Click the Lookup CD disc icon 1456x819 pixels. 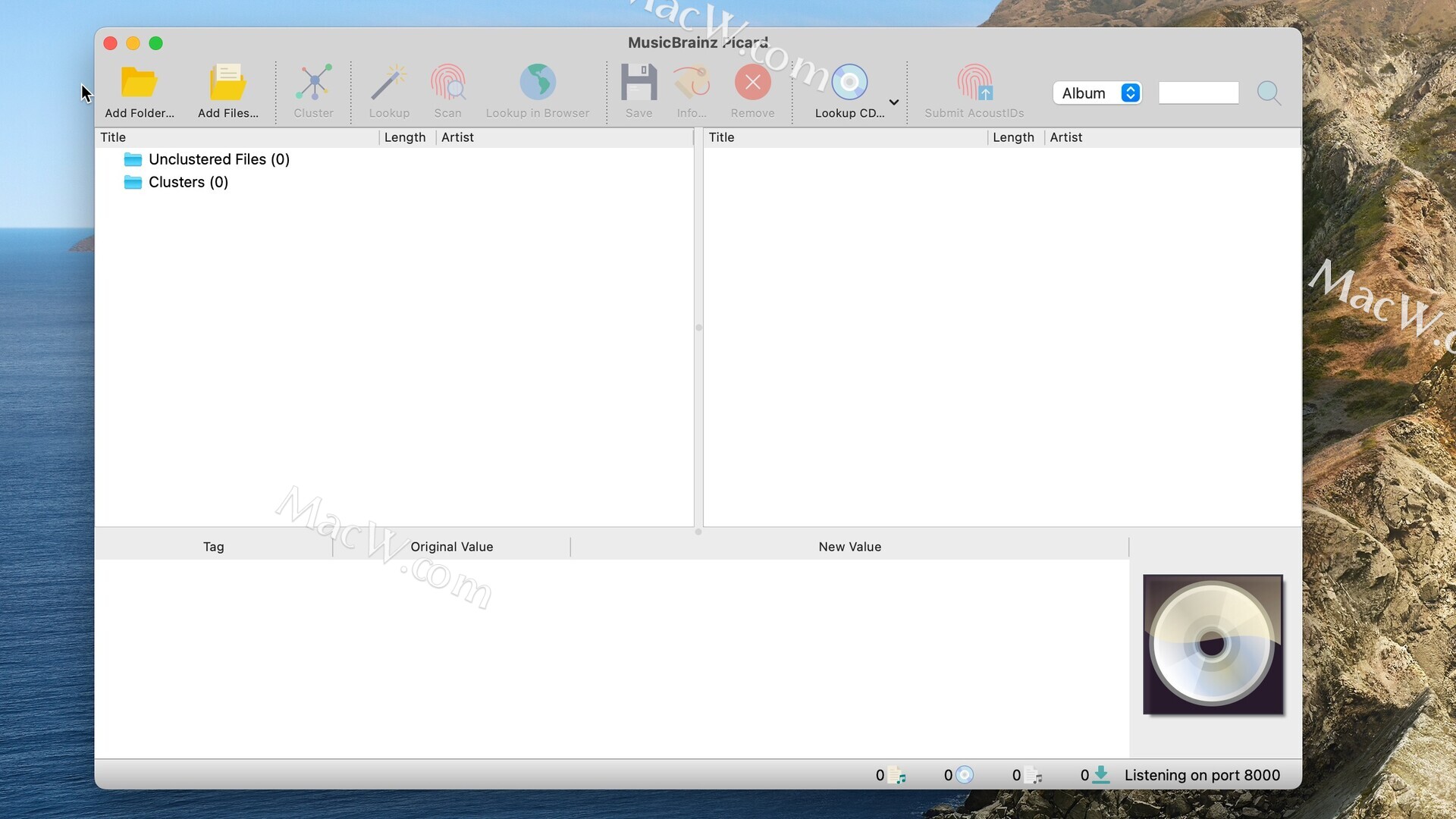tap(849, 82)
